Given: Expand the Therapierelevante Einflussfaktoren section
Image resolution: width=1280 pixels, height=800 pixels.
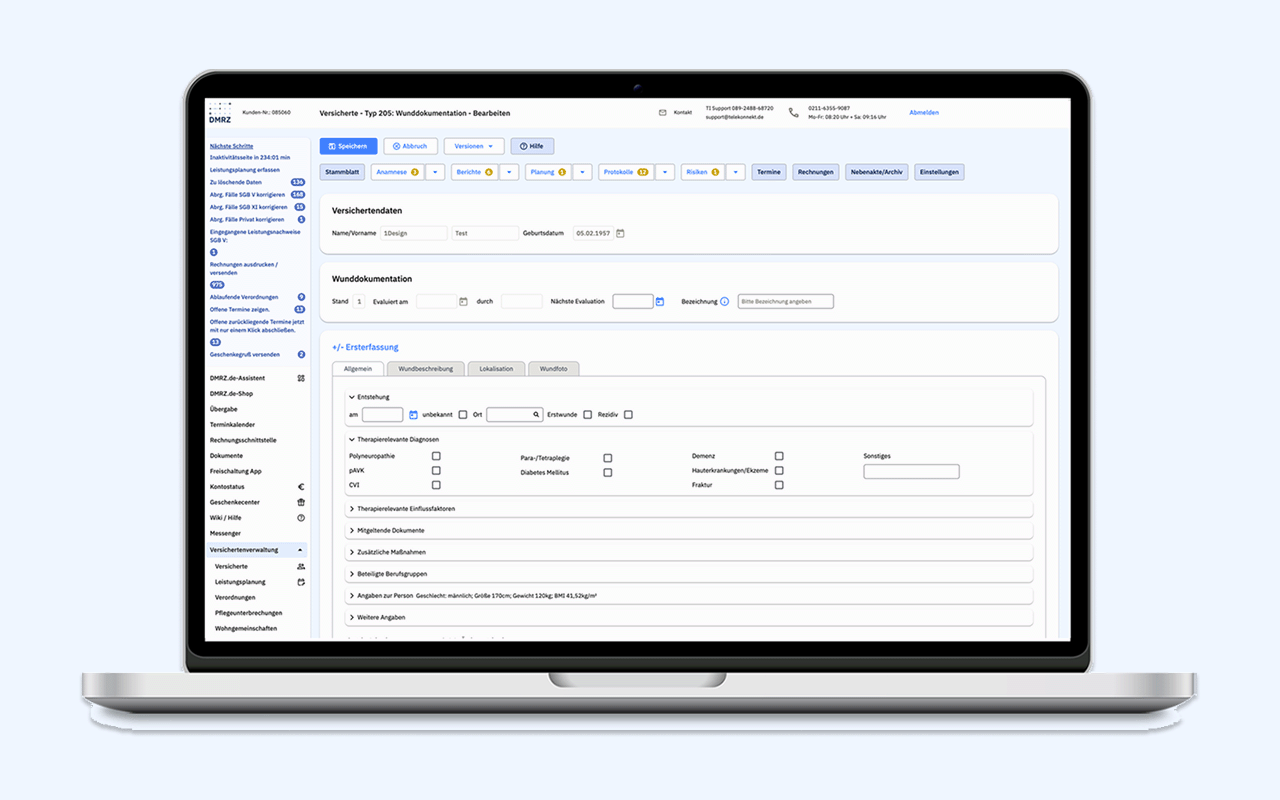Looking at the screenshot, I should [x=406, y=509].
